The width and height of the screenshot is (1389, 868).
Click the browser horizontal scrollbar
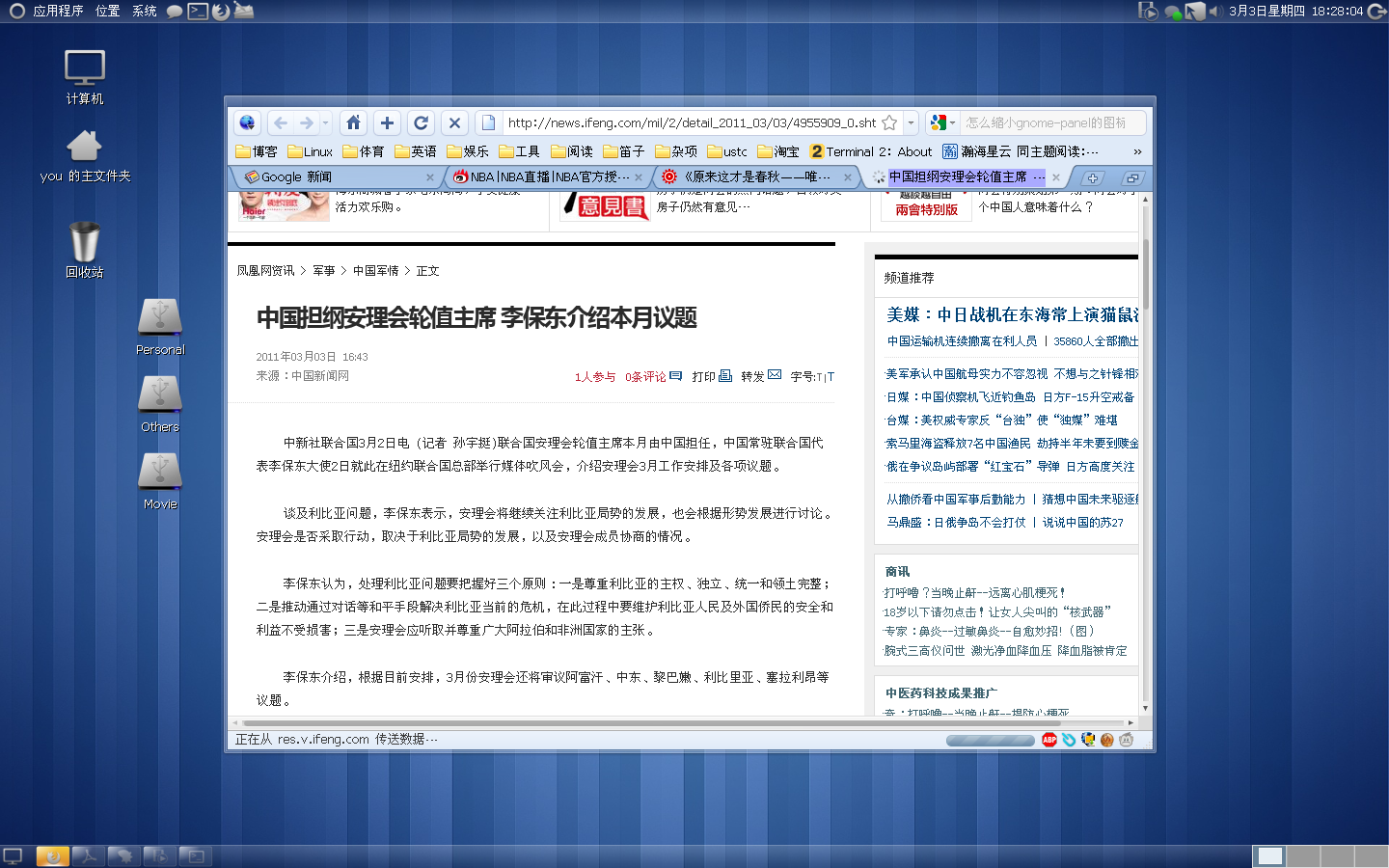point(684,722)
